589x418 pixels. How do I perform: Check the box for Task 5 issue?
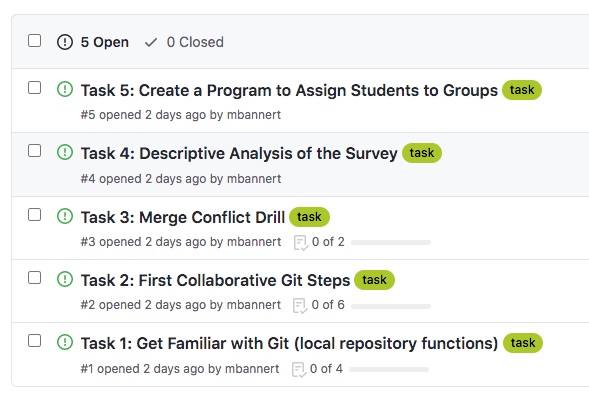point(35,88)
